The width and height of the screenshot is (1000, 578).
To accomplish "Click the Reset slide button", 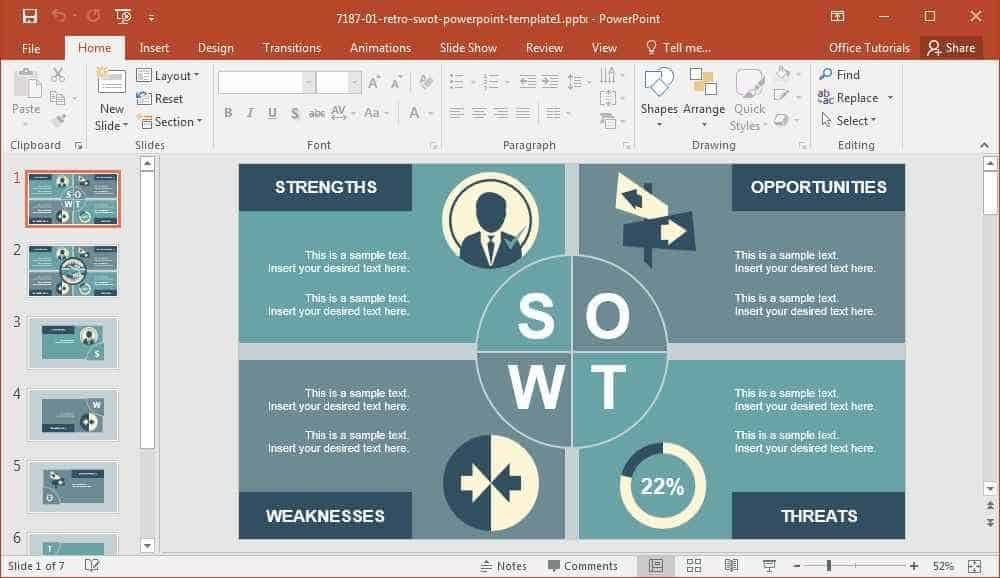I will (160, 98).
